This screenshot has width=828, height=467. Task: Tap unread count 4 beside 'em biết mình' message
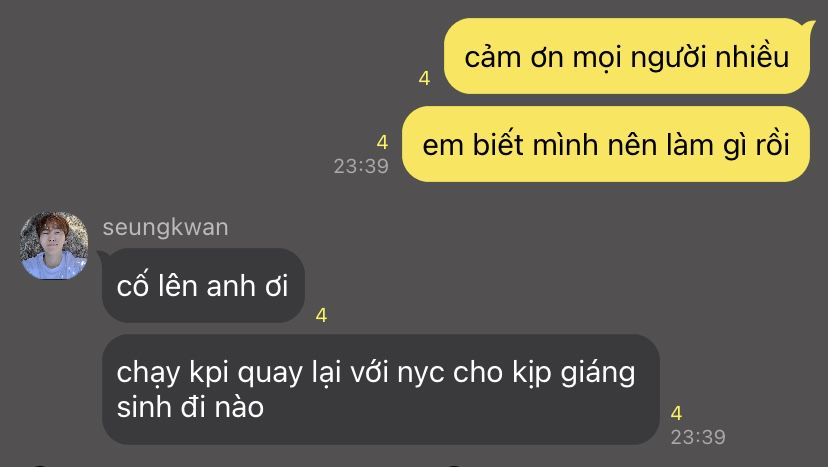click(382, 142)
